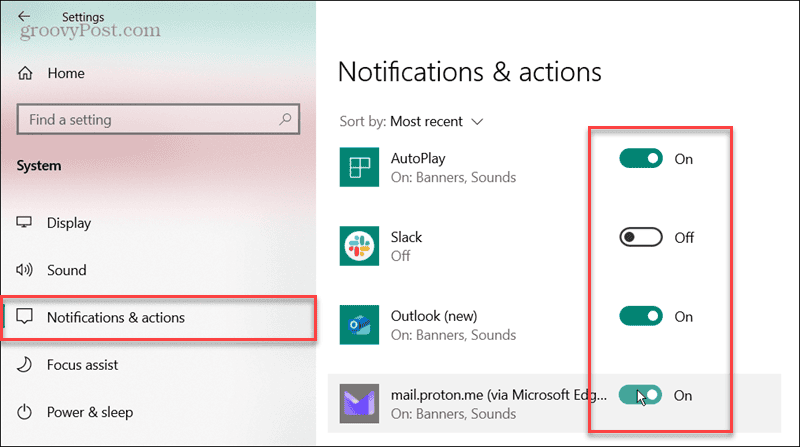
Task: Click the Notifications & actions speech bubble icon
Action: coord(24,317)
